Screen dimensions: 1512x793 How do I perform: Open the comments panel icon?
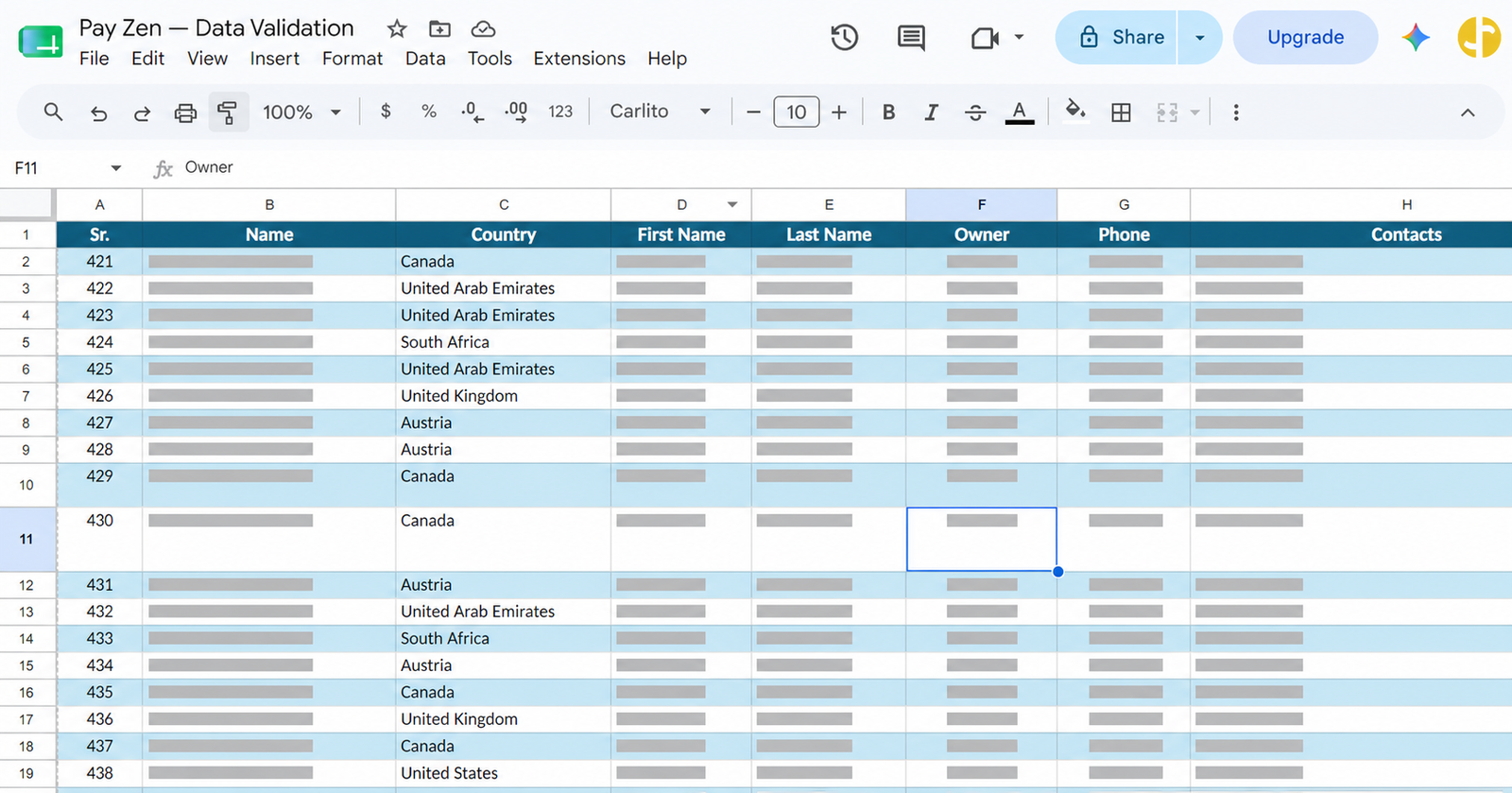(x=911, y=38)
